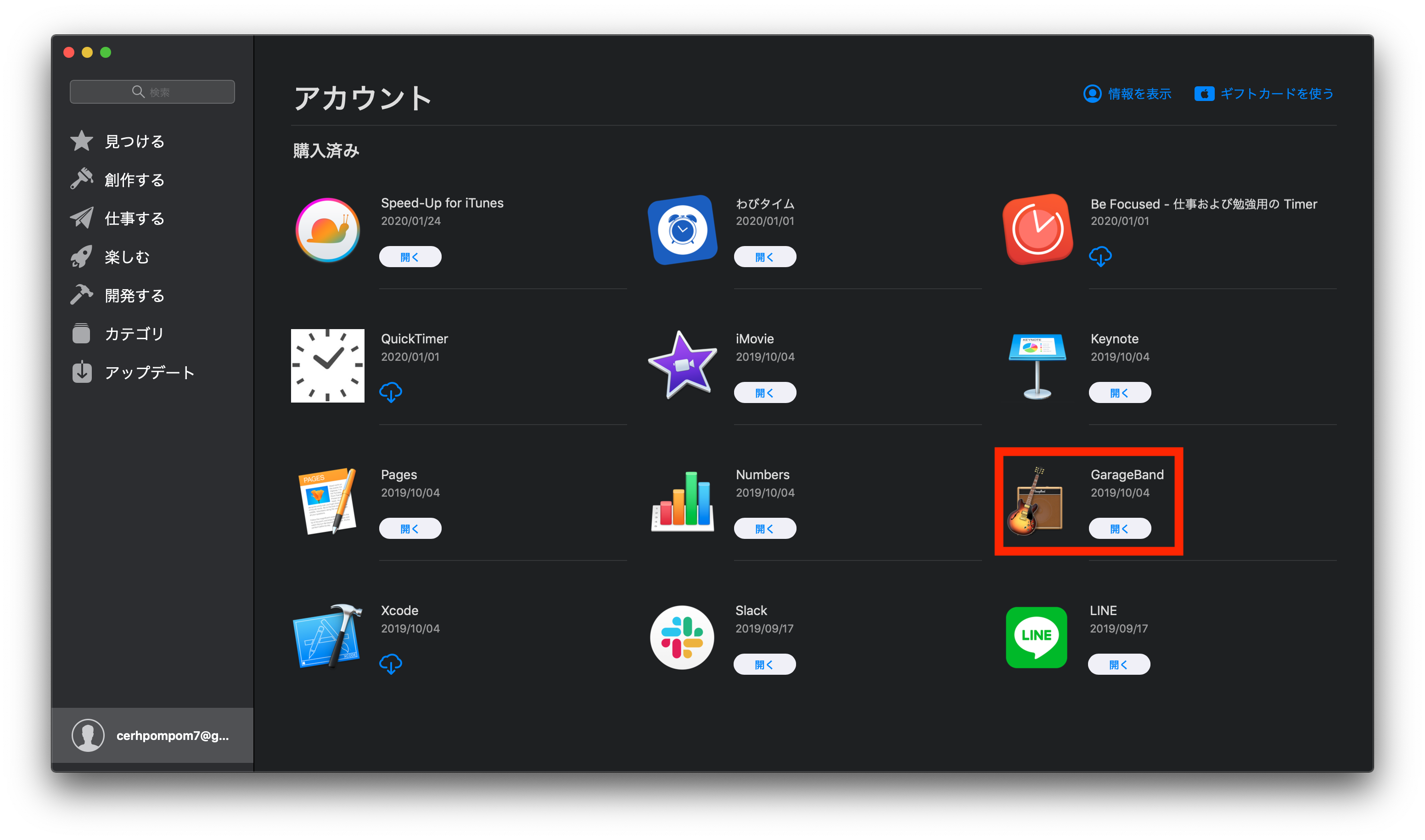Click the Xcode hammer blueprint icon
Image resolution: width=1425 pixels, height=840 pixels.
point(327,637)
